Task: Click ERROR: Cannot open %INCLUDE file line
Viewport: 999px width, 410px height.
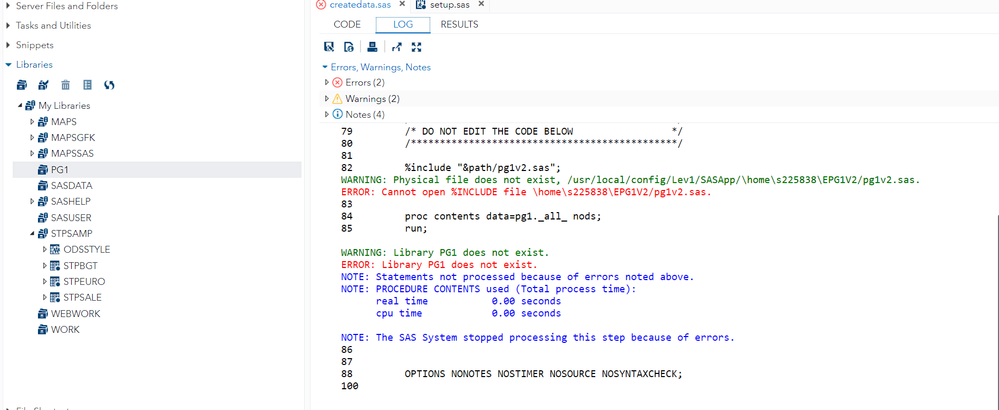Action: (526, 192)
